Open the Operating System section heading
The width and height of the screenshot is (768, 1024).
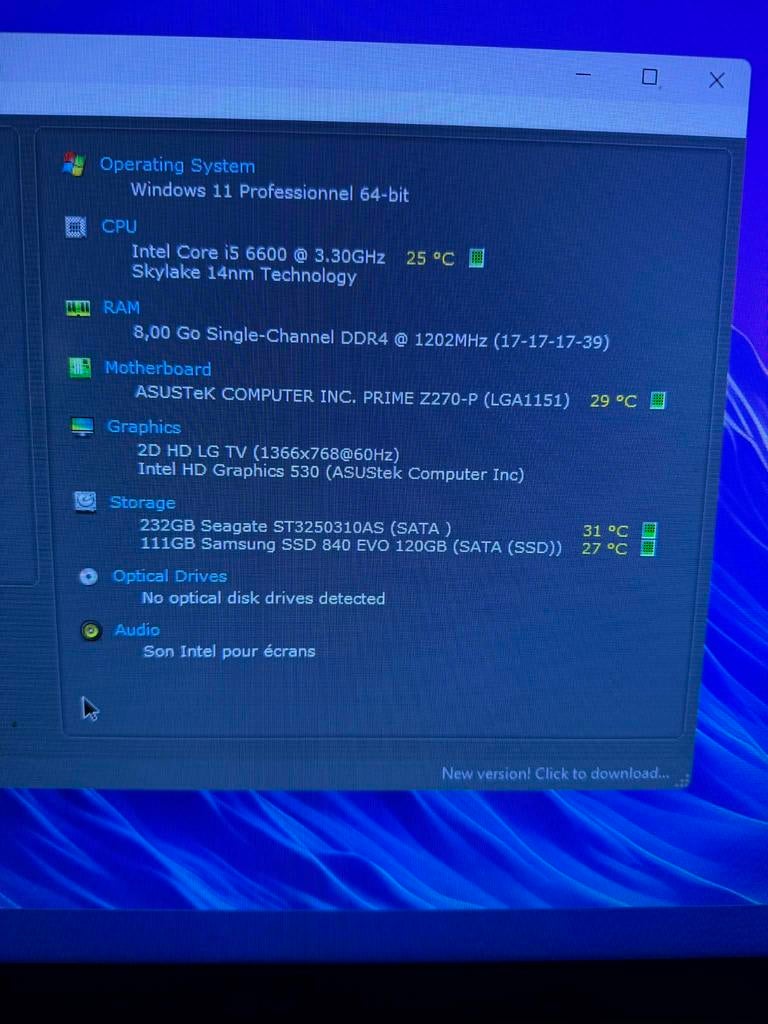[177, 165]
